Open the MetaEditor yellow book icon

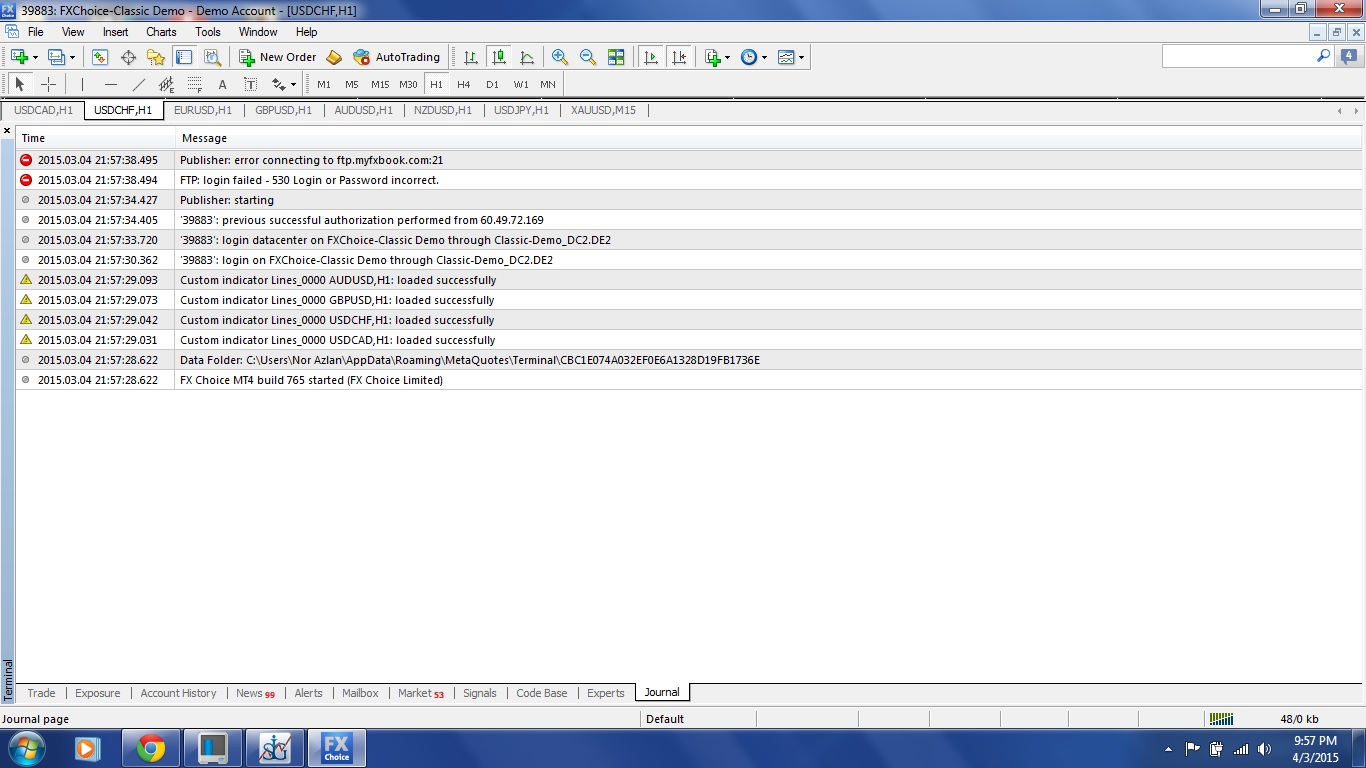[334, 57]
